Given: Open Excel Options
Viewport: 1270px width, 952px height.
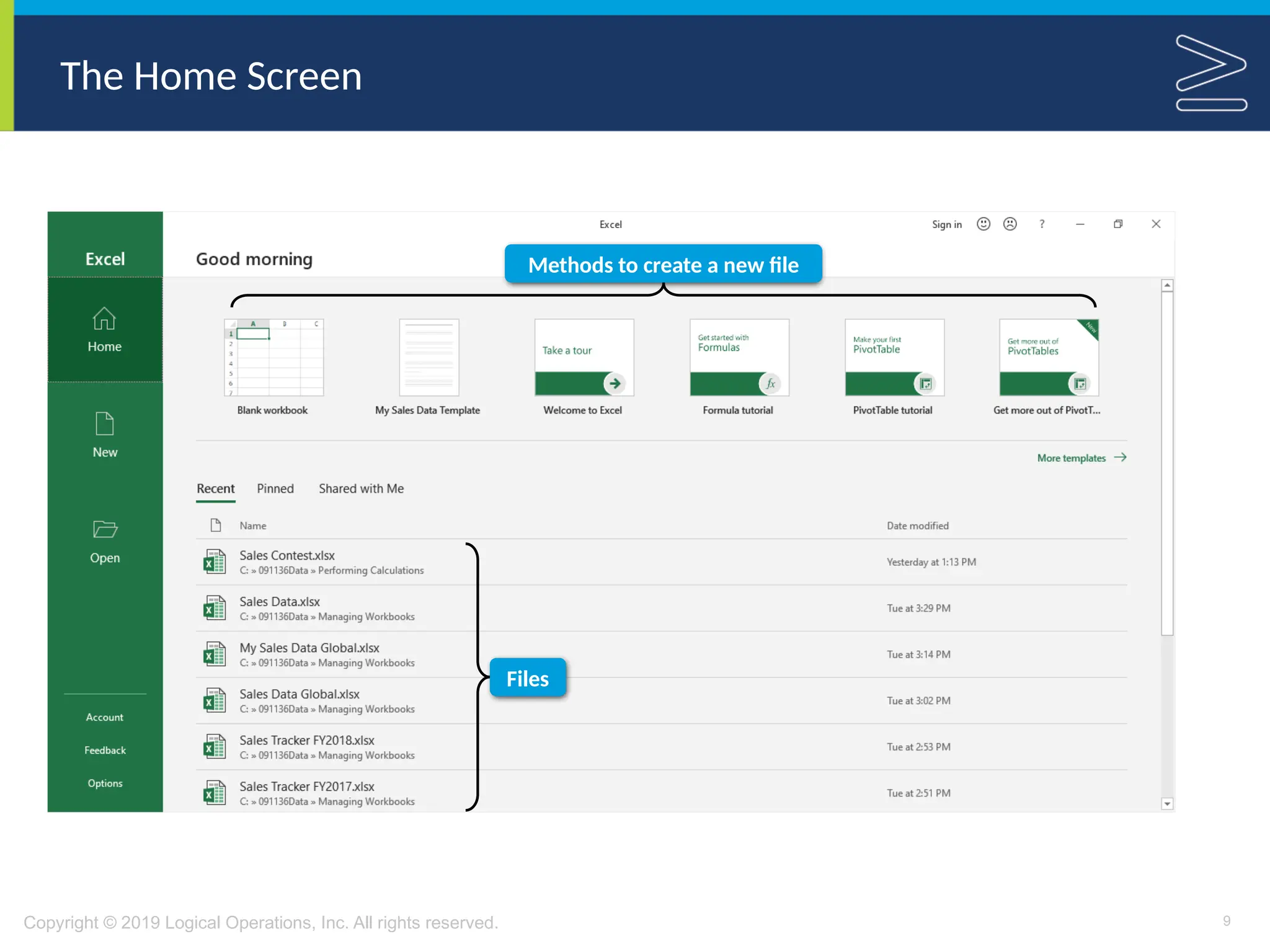Looking at the screenshot, I should point(105,783).
